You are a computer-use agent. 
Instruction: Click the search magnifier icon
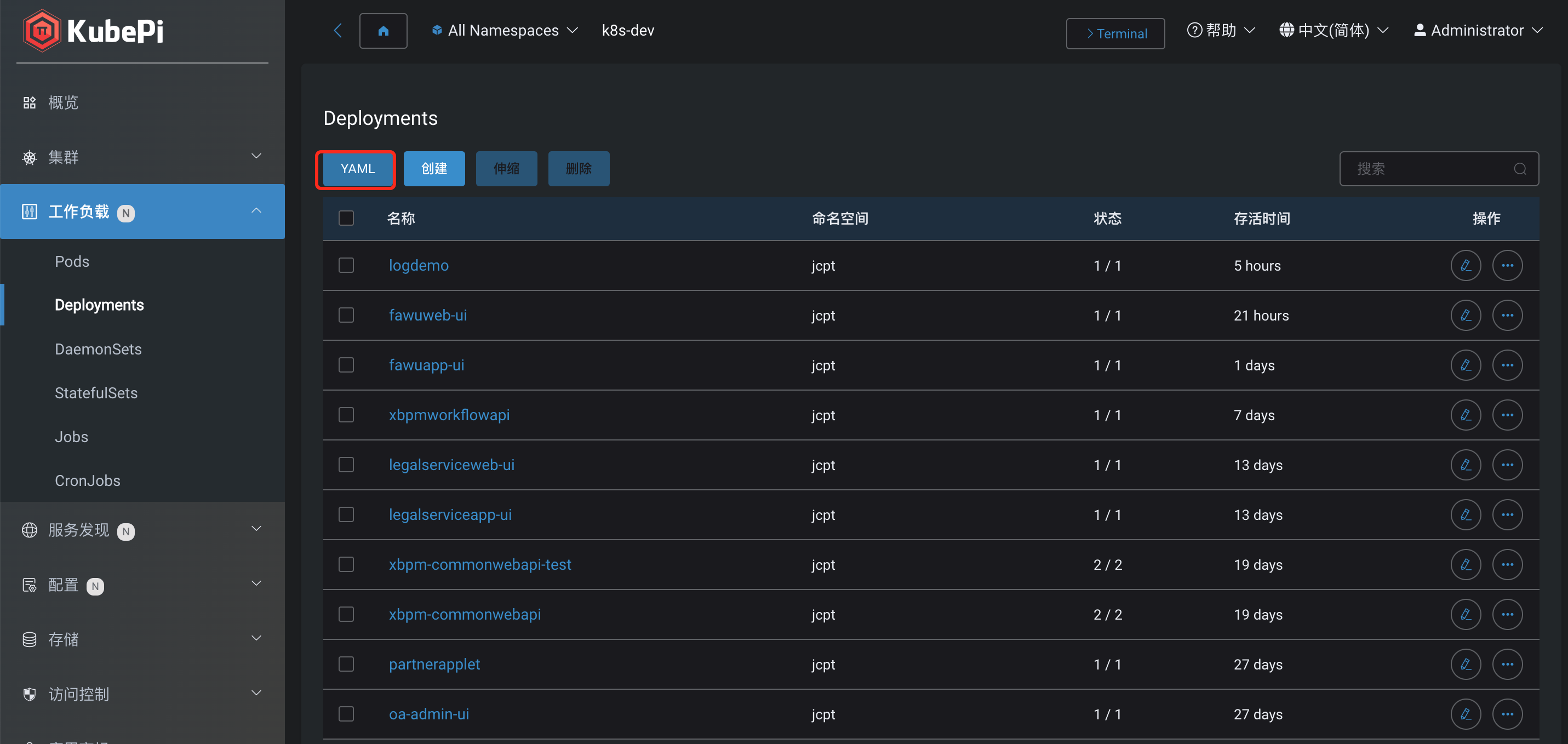pyautogui.click(x=1519, y=169)
